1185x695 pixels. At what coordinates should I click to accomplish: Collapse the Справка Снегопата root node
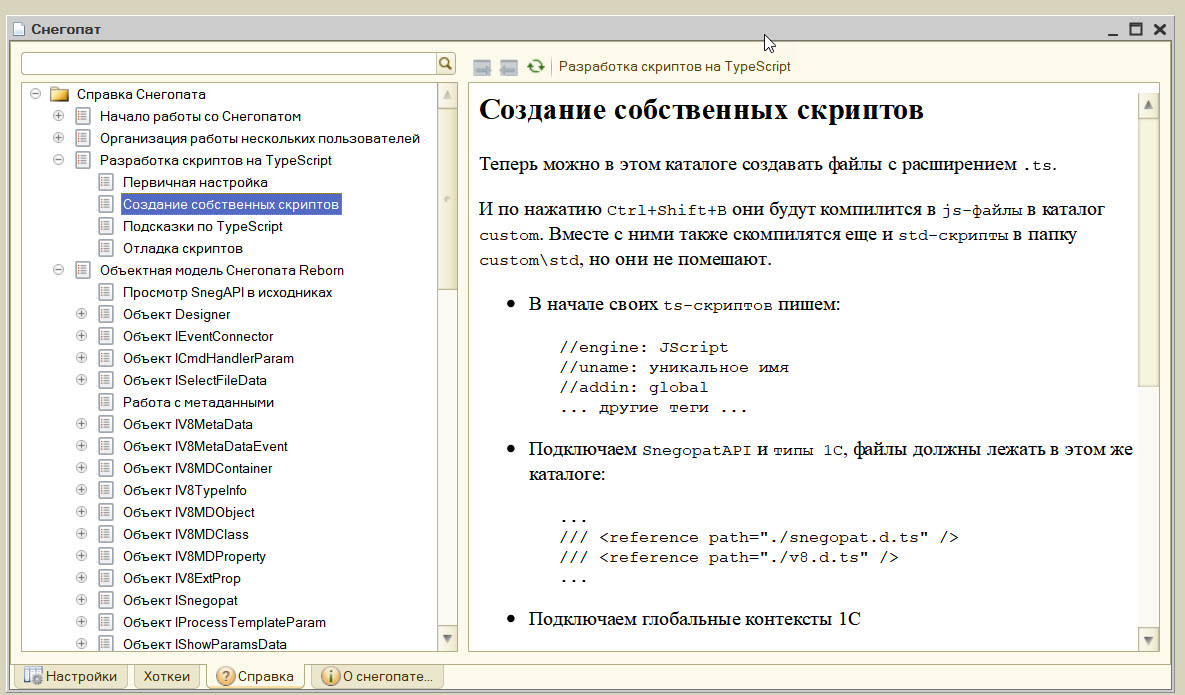point(36,94)
